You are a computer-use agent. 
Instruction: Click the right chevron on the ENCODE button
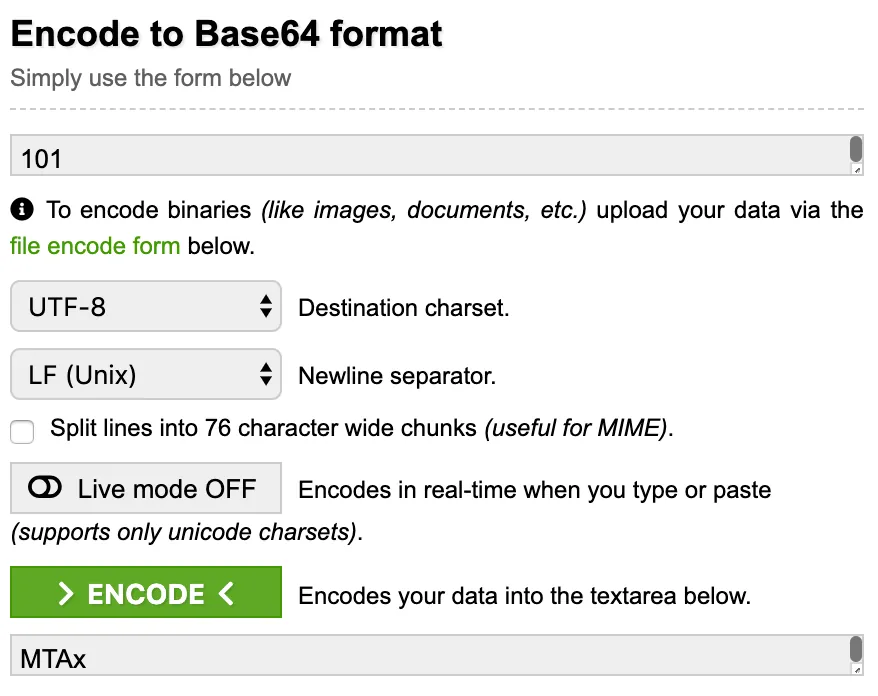point(66,594)
